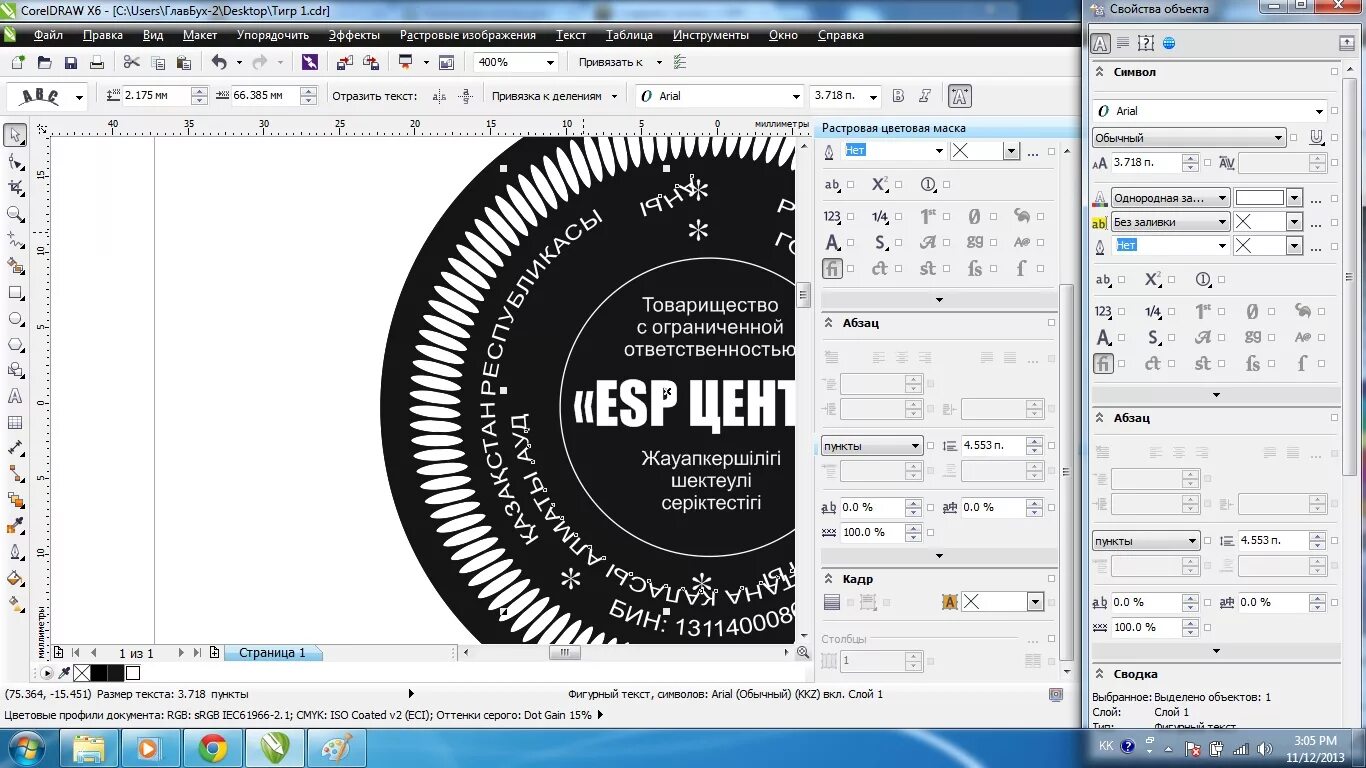Select the Zoom tool in the toolbox
Viewport: 1366px width, 768px height.
tap(15, 214)
